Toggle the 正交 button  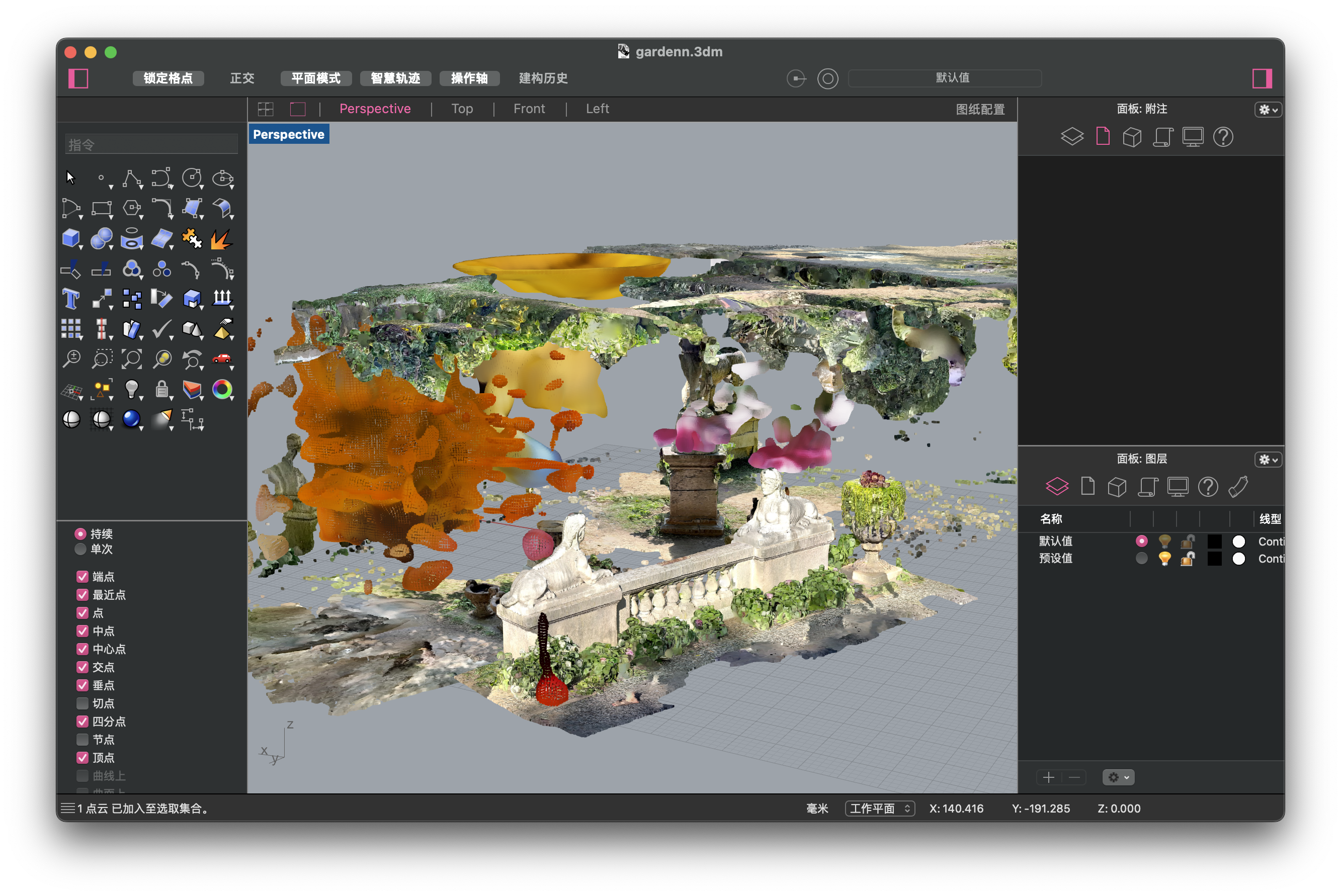(242, 78)
